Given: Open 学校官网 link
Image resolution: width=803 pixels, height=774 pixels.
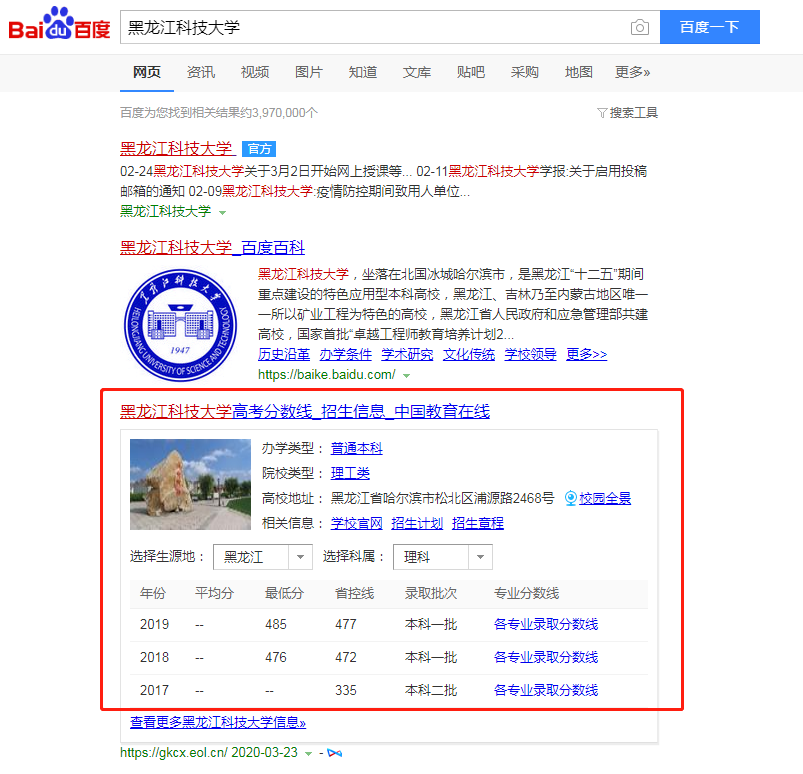Looking at the screenshot, I should (x=356, y=523).
